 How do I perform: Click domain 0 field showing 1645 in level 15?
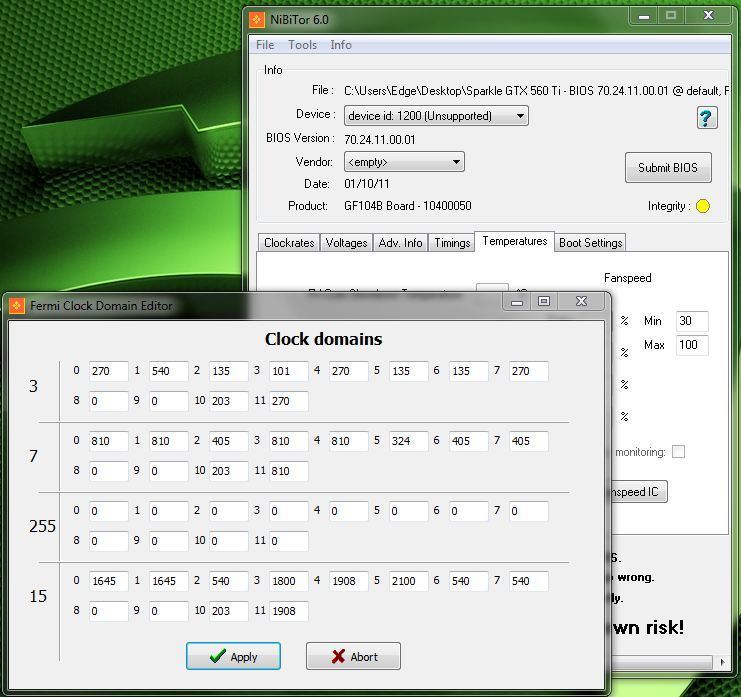109,581
